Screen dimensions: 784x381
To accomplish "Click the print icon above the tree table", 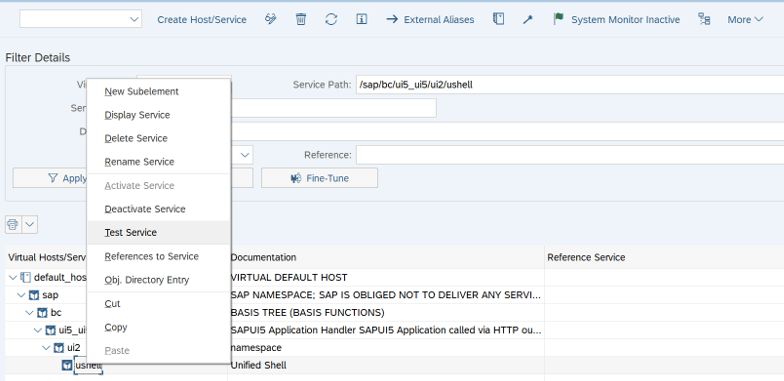I will pos(13,224).
